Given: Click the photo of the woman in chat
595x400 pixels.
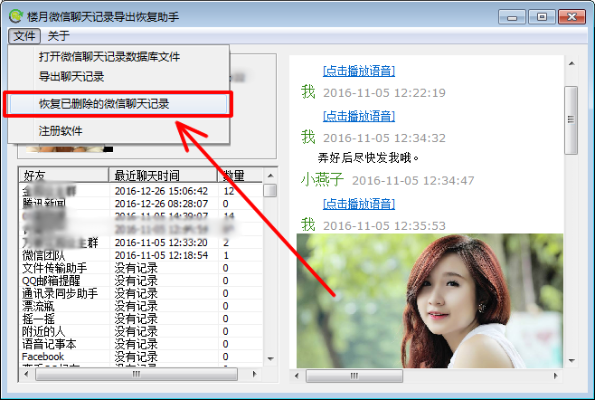Looking at the screenshot, I should tap(430, 301).
